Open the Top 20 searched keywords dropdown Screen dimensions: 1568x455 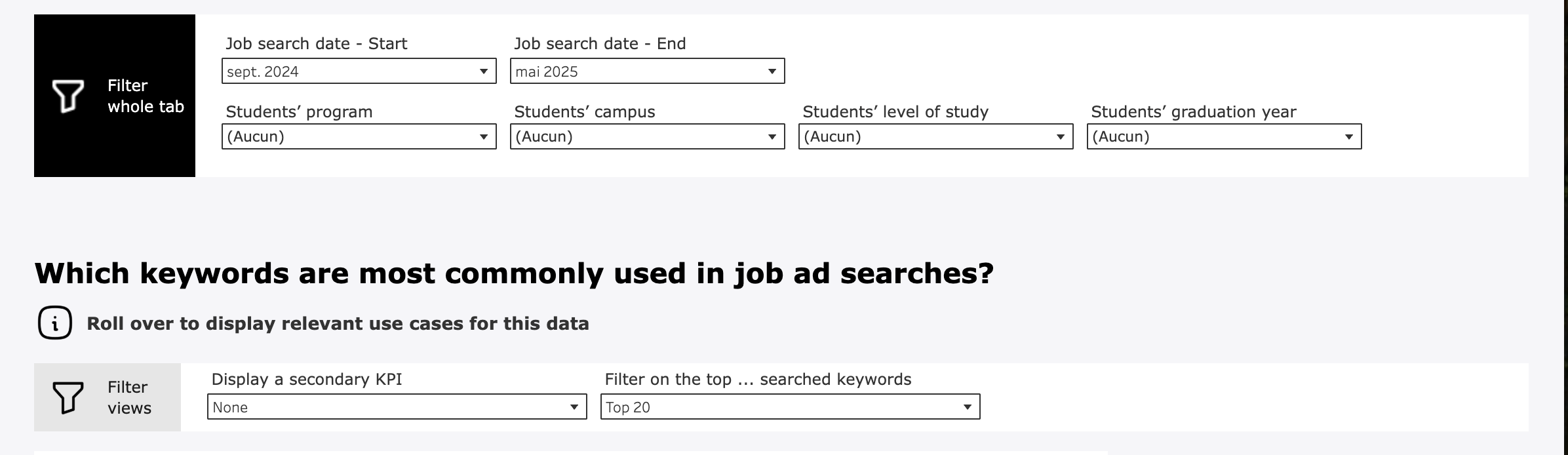click(x=790, y=406)
